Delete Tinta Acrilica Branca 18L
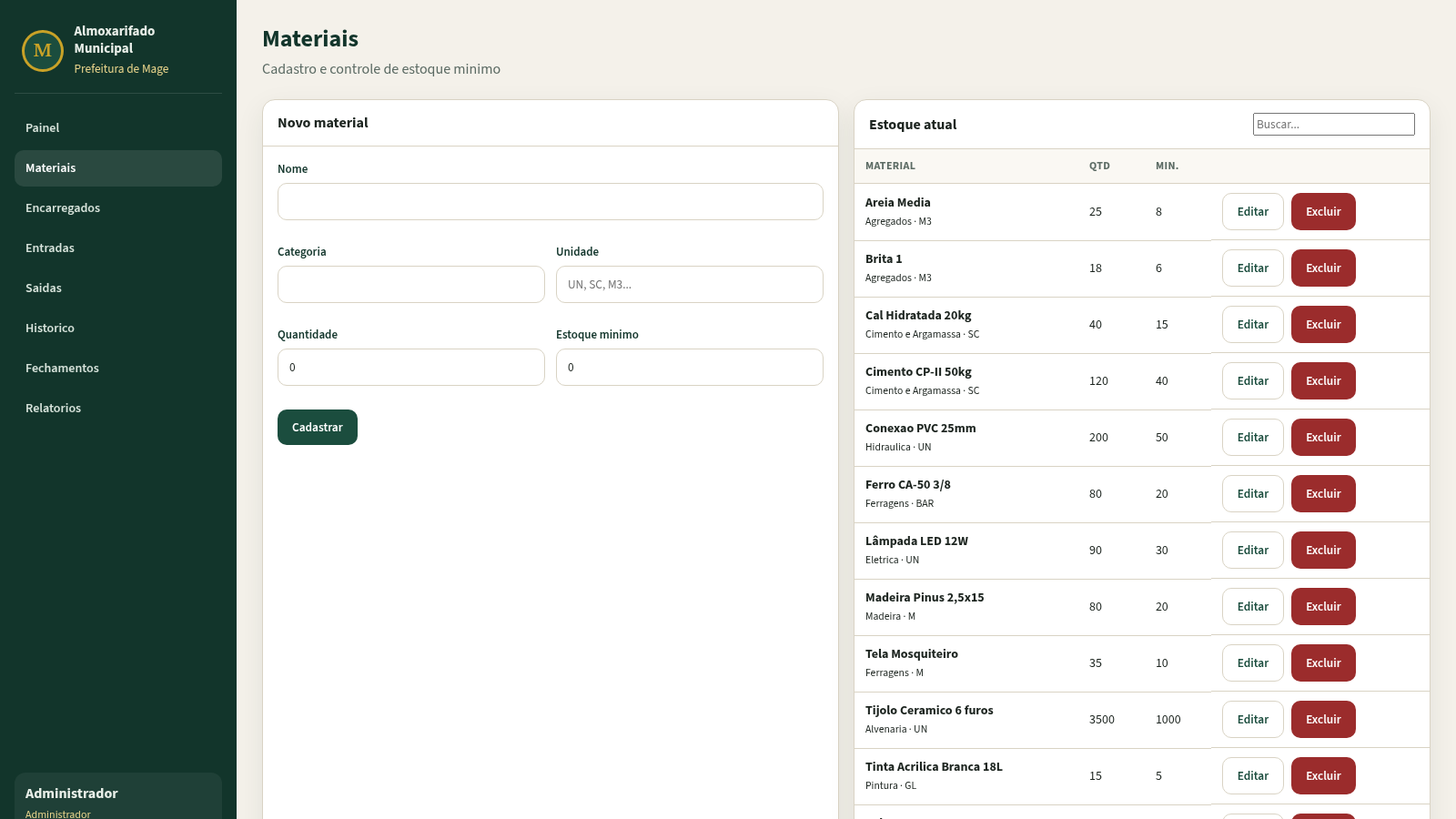This screenshot has width=1456, height=819. pos(1323,776)
